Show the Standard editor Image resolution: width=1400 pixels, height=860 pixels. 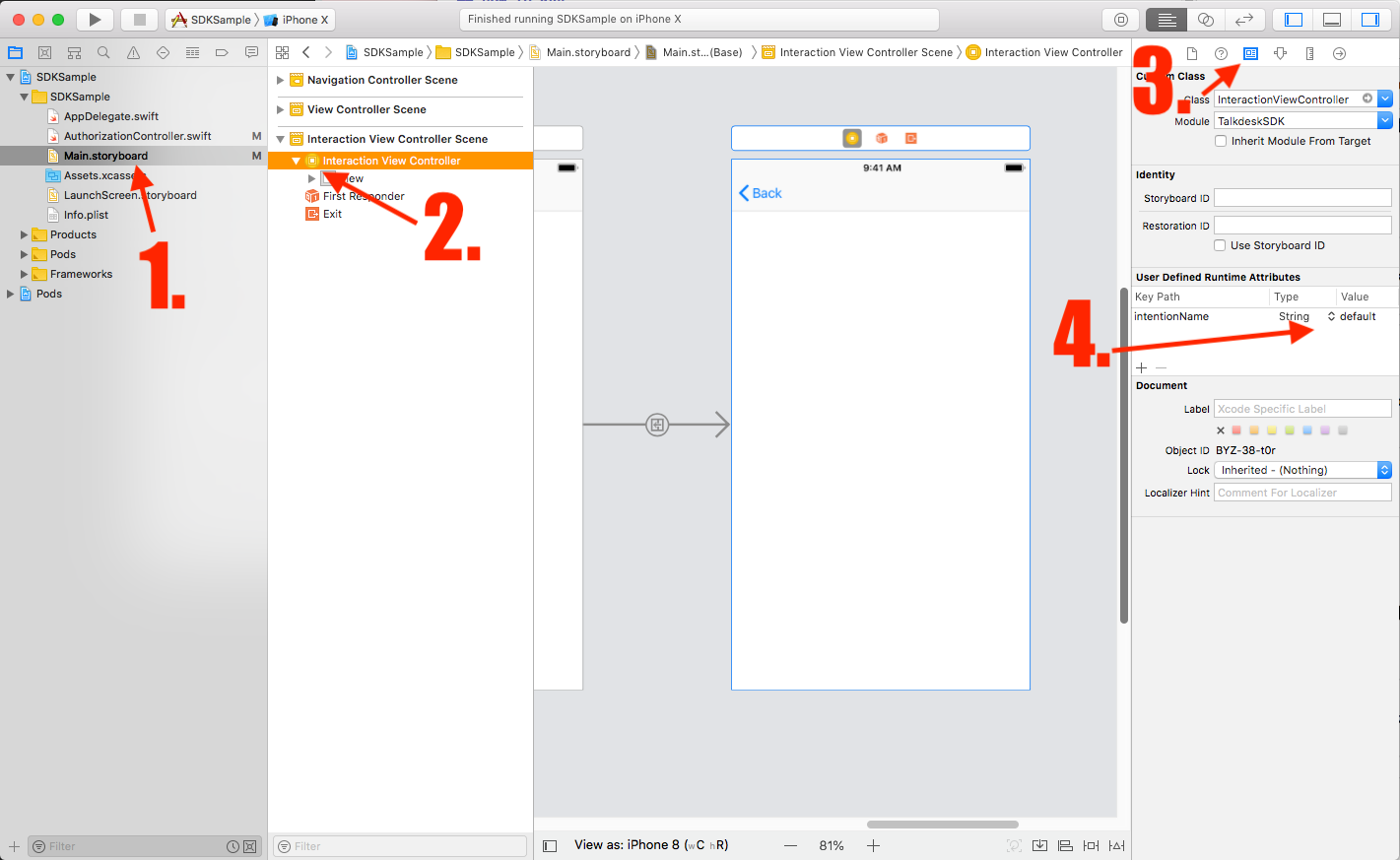pyautogui.click(x=1167, y=19)
